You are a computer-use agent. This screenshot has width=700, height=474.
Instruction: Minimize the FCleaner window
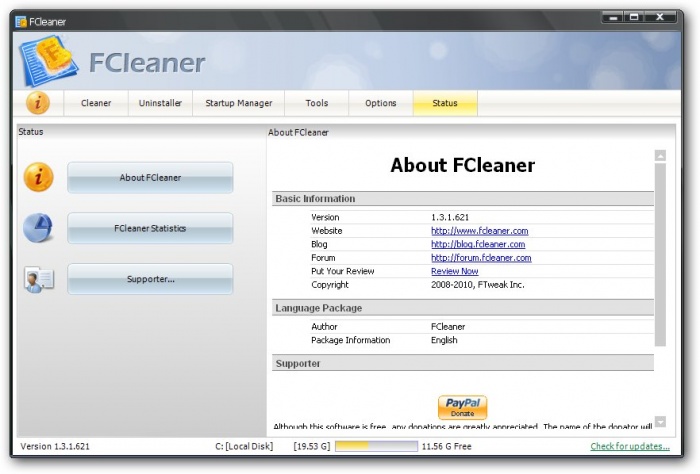[x=613, y=17]
